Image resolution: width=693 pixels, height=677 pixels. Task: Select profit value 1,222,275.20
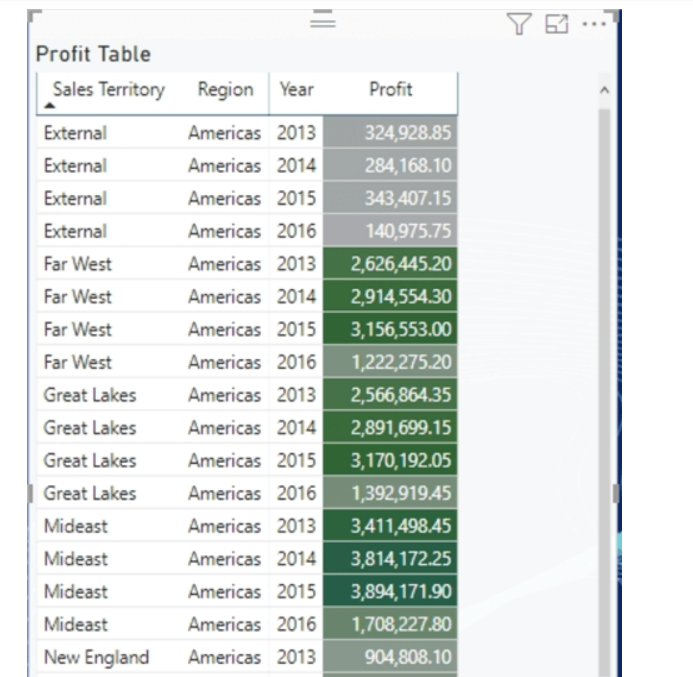pyautogui.click(x=401, y=362)
